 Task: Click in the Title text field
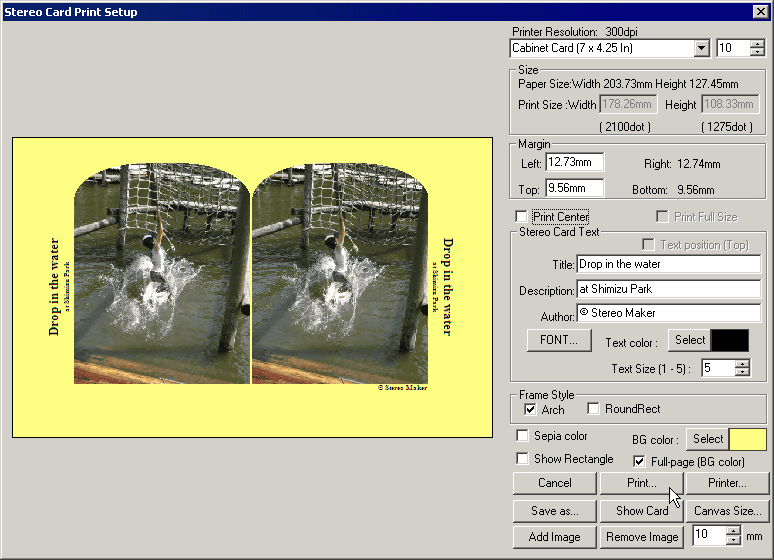point(668,265)
